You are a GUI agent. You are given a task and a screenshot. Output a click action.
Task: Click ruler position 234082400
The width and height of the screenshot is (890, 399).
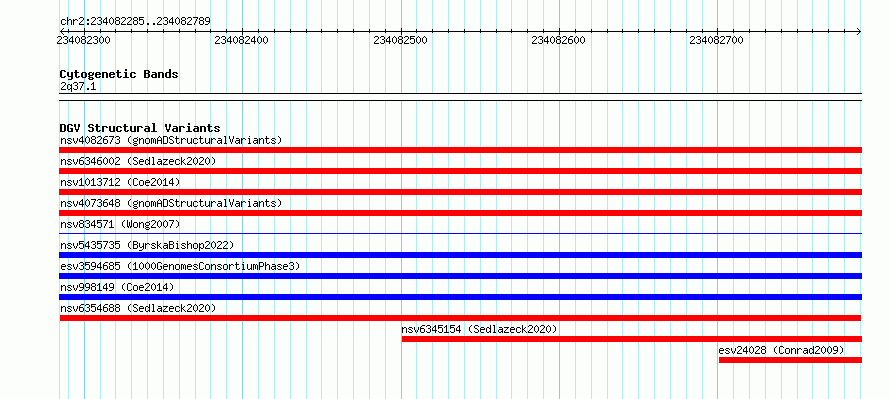point(242,40)
